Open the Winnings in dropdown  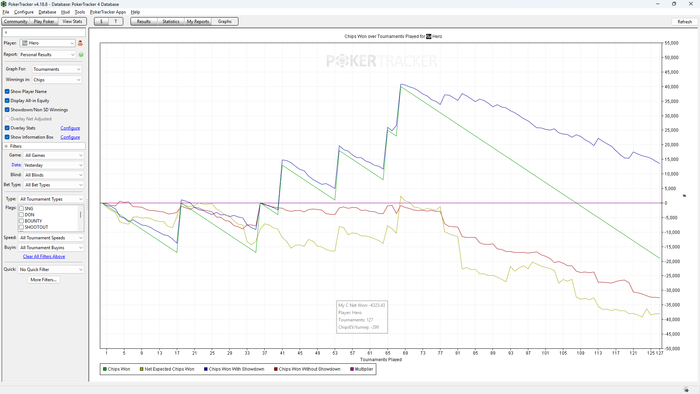[x=57, y=80]
